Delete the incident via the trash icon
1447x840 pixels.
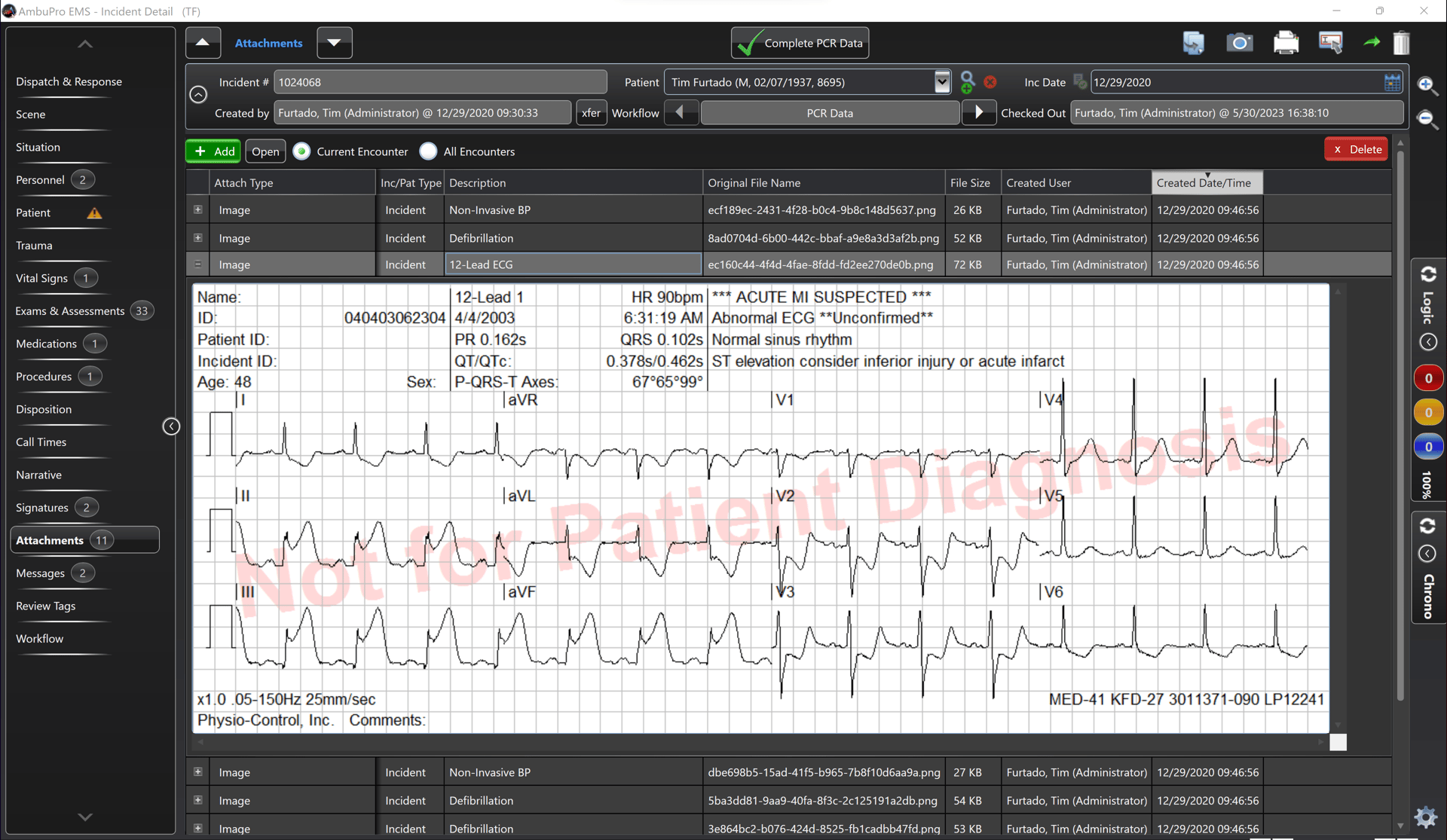[x=1402, y=43]
